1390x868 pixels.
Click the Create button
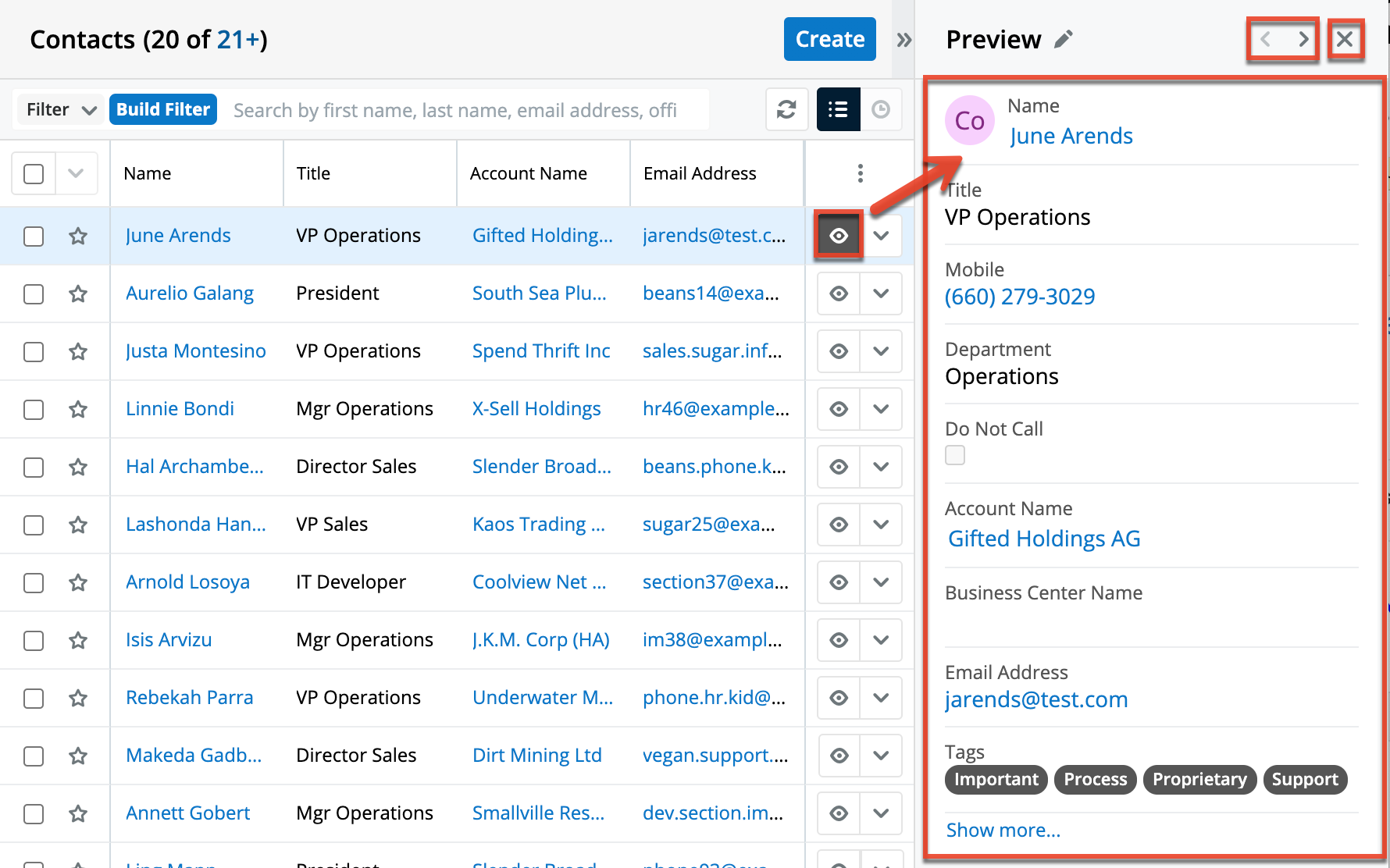click(x=829, y=39)
